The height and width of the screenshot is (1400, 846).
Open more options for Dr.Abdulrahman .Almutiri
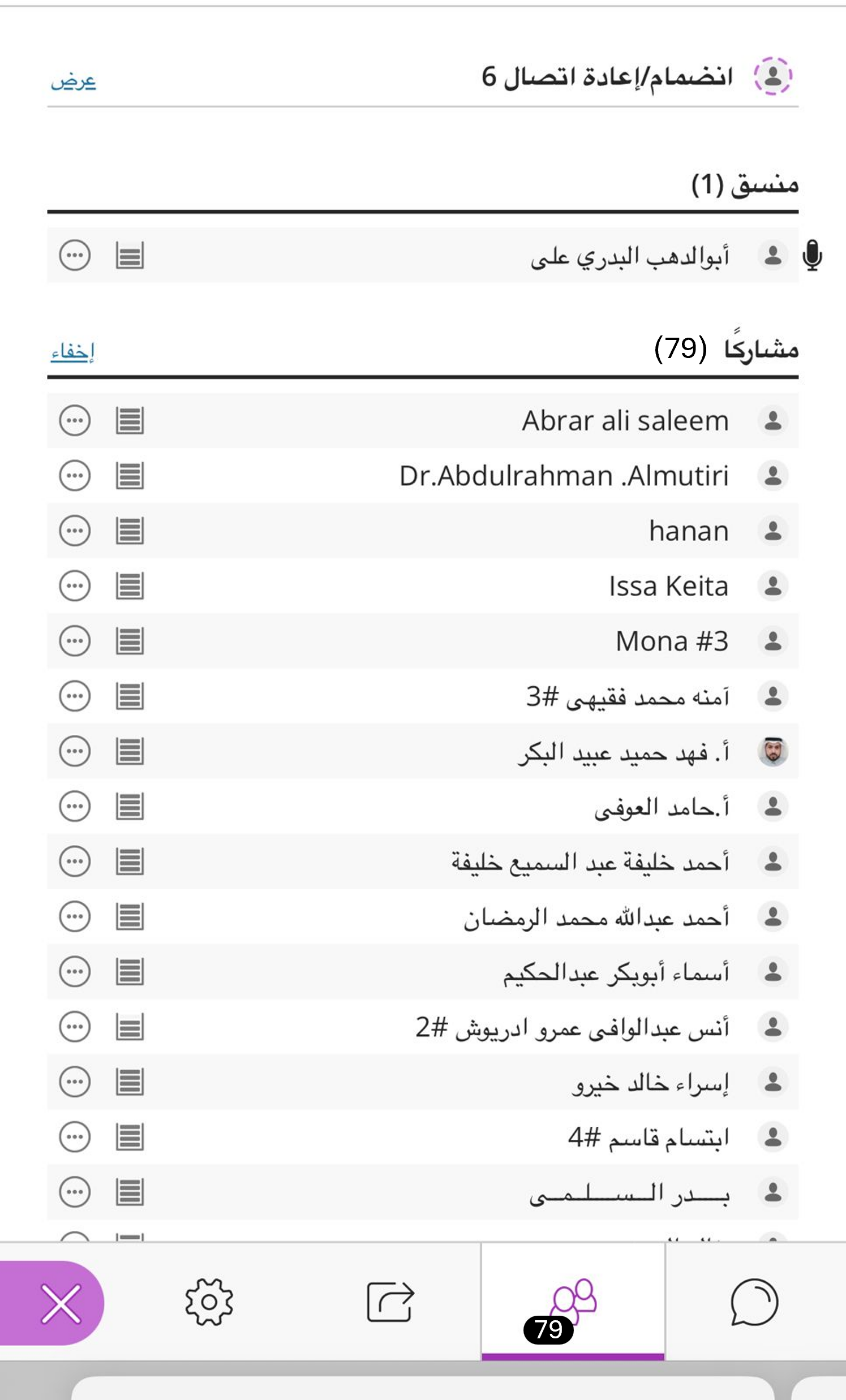pyautogui.click(x=75, y=476)
